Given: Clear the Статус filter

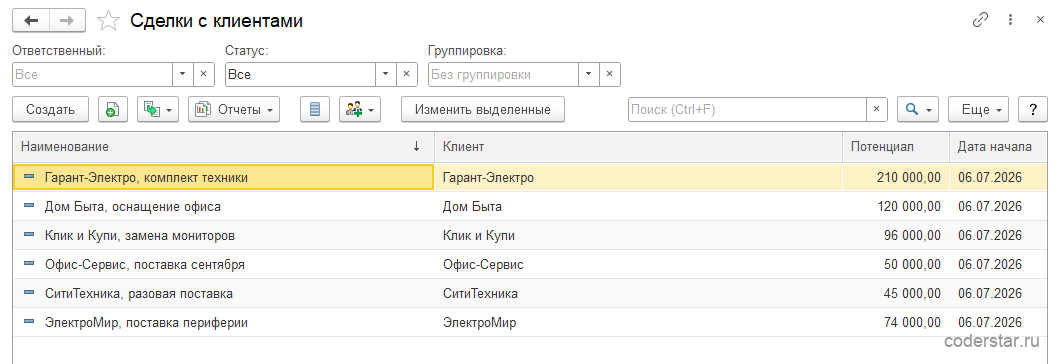Looking at the screenshot, I should [406, 75].
